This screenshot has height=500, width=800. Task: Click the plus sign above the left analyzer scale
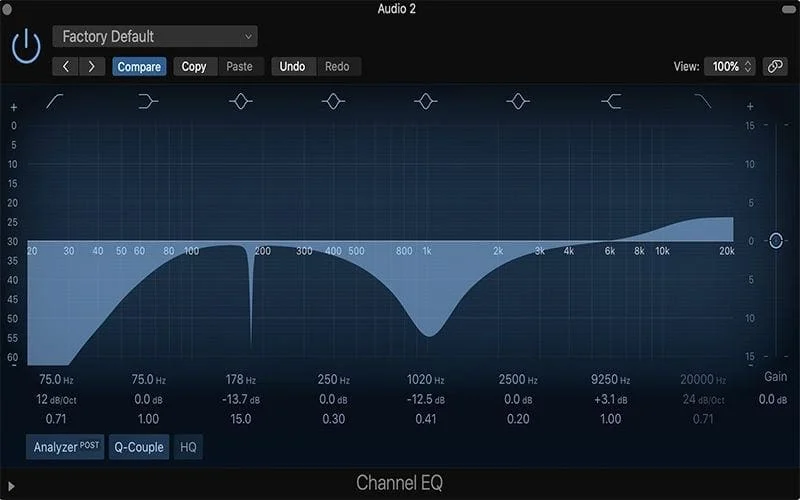(x=14, y=107)
